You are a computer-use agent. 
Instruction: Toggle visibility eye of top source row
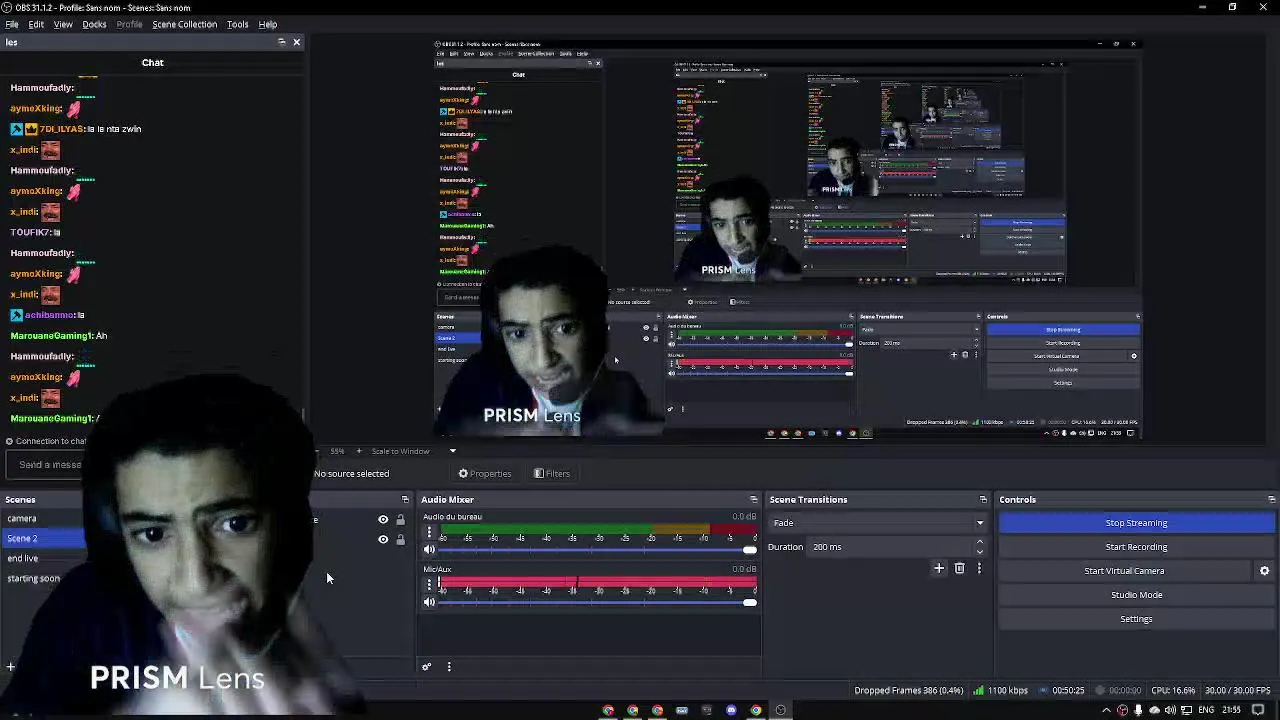(x=383, y=520)
